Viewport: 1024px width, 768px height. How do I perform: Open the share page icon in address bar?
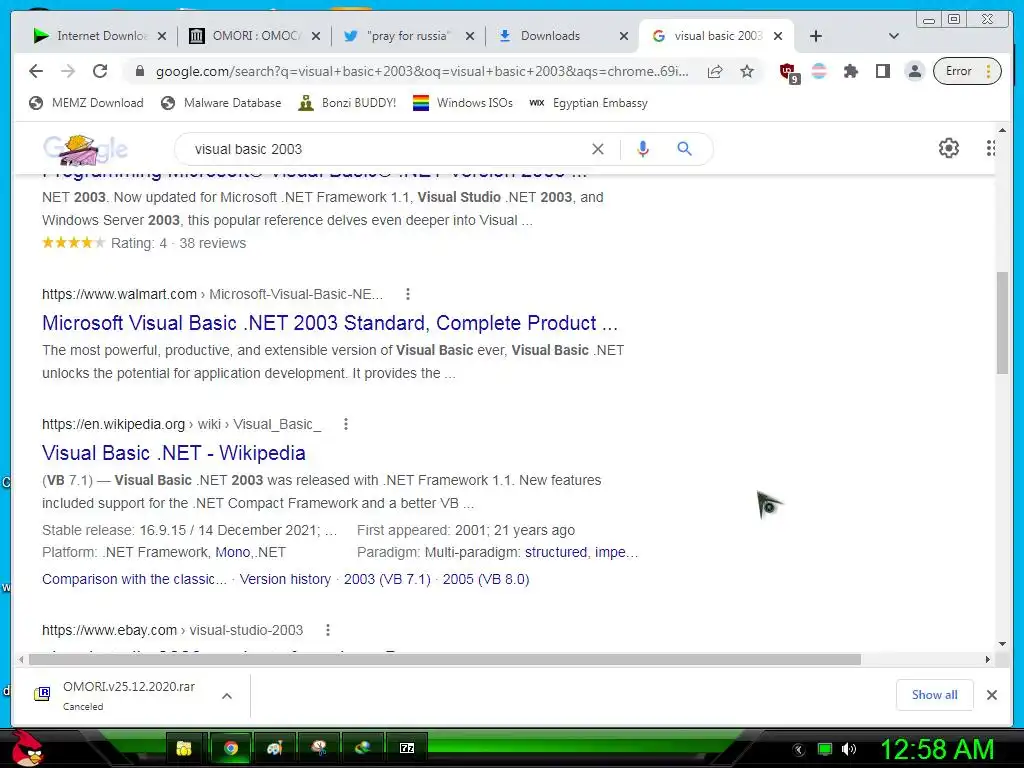(715, 71)
